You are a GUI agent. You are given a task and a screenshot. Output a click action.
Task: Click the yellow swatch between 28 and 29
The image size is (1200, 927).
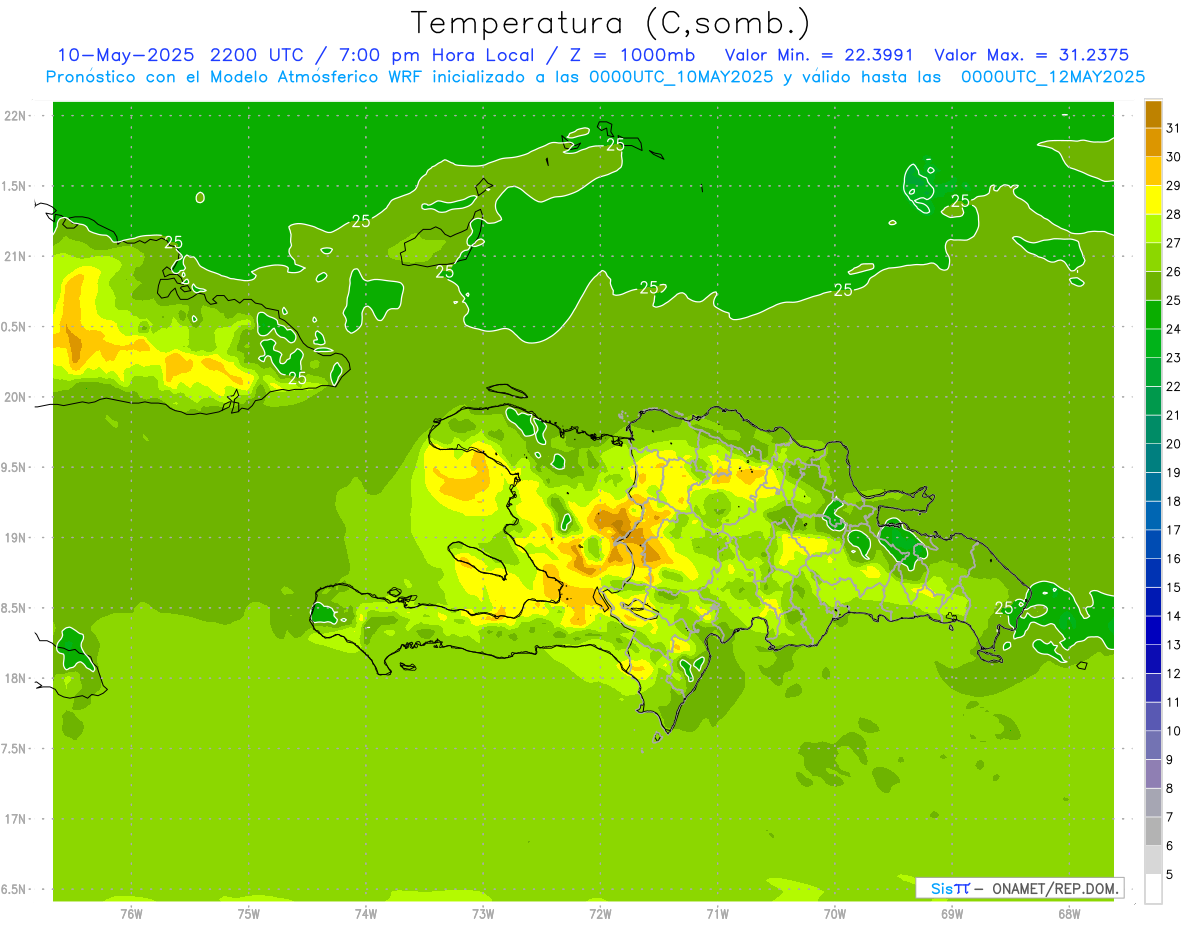click(1153, 200)
